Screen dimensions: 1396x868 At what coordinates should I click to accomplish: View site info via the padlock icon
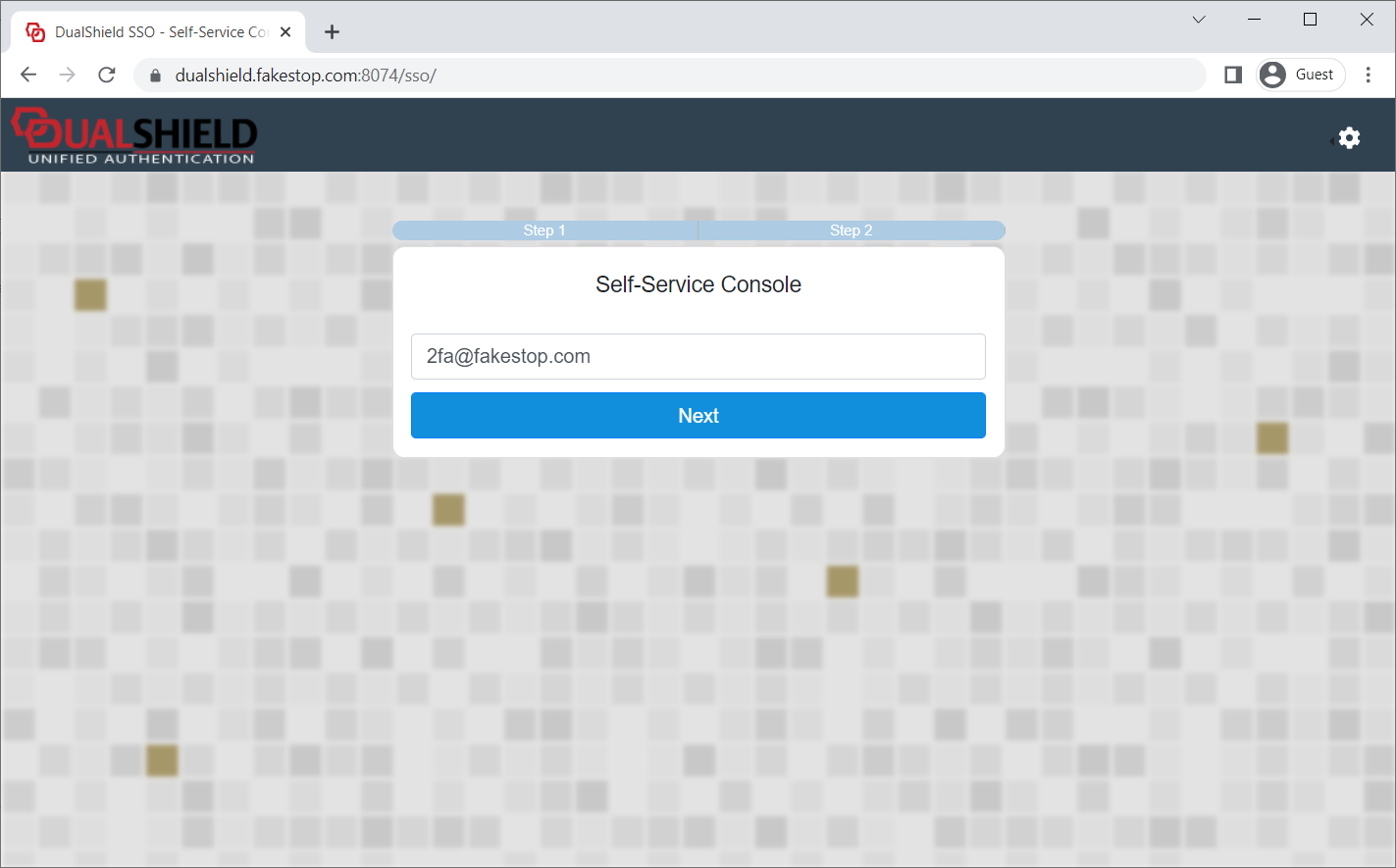[x=154, y=76]
